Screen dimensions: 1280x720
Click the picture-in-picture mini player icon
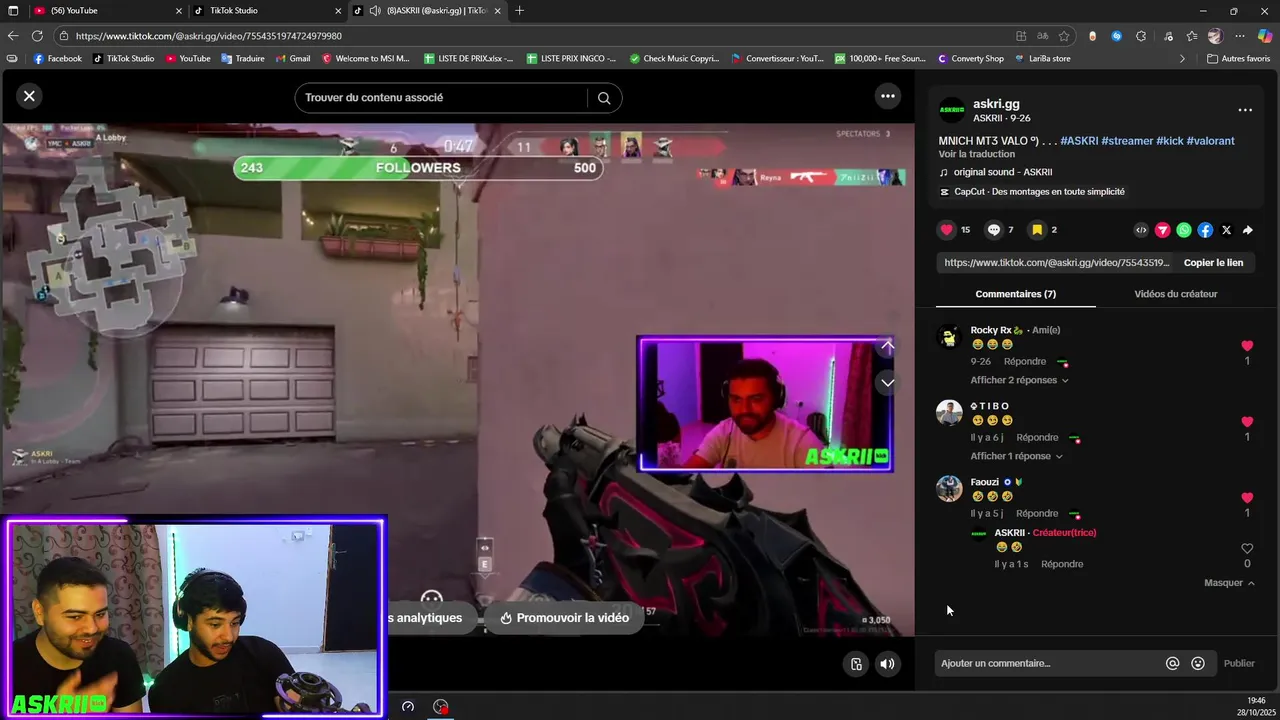point(856,664)
